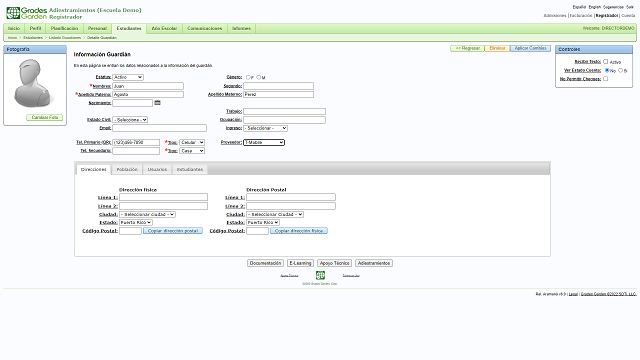This screenshot has width=640, height=360.
Task: Switch to the Direcciones tab
Action: click(x=93, y=169)
